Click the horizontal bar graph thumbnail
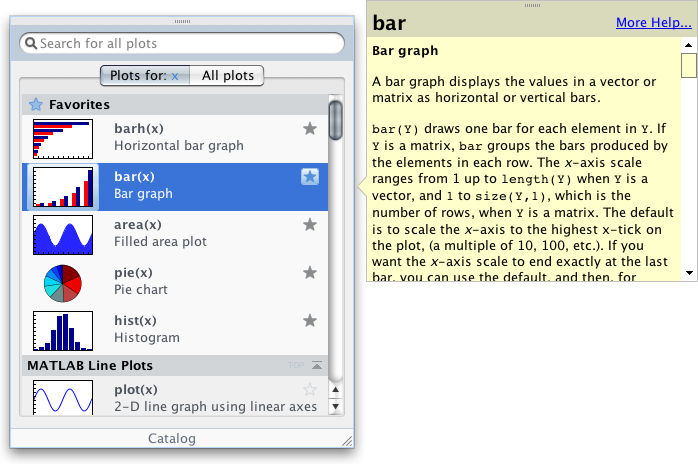 [x=62, y=139]
